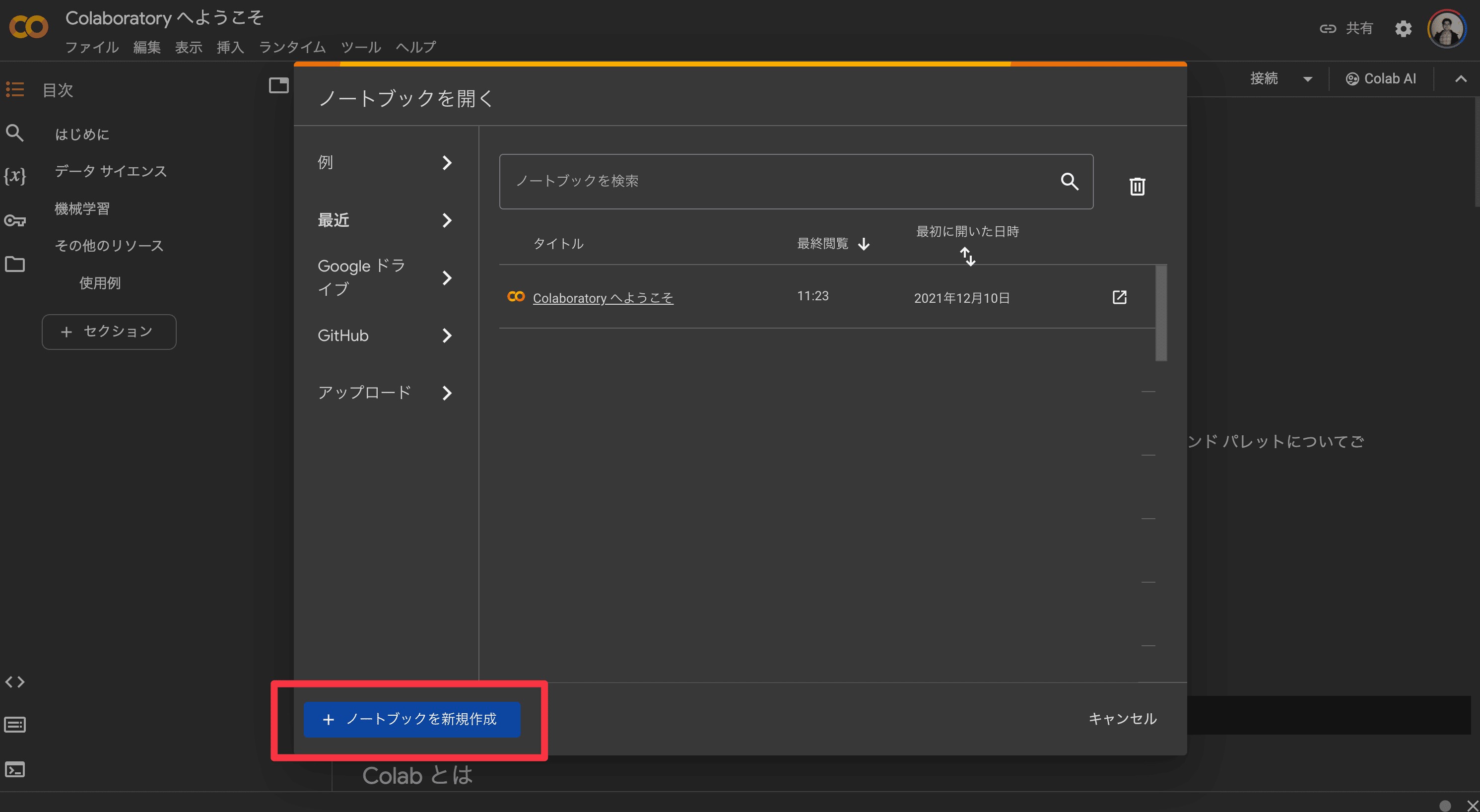1480x812 pixels.
Task: Open the terminal icon at bottom left
Action: point(15,769)
